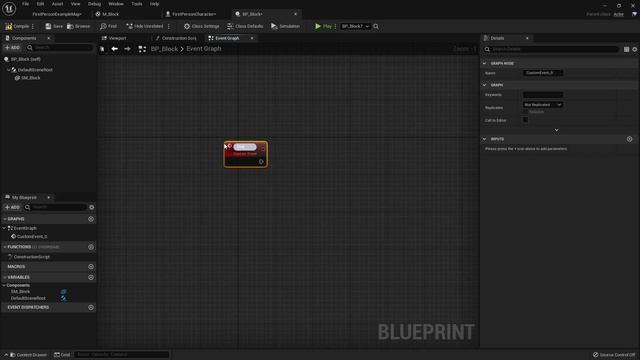Click the graph hierarchy icon in breadcrumb
Image resolution: width=640 pixels, height=360 pixels.
pos(142,49)
